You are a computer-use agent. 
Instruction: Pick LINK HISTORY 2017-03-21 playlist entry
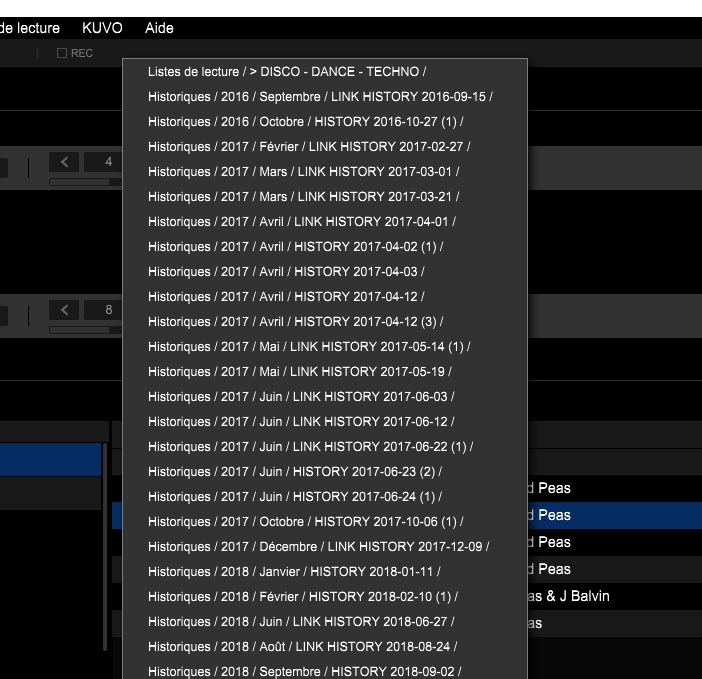pos(303,197)
